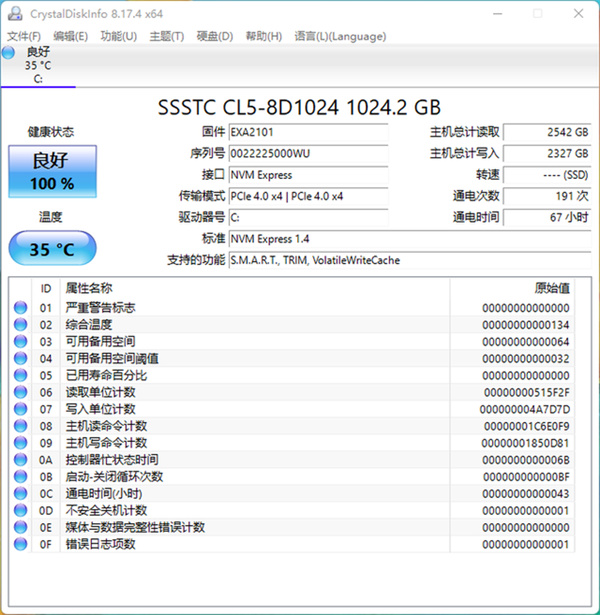Select the 综合温度 attribute row
Viewport: 600px width, 615px height.
[292, 325]
